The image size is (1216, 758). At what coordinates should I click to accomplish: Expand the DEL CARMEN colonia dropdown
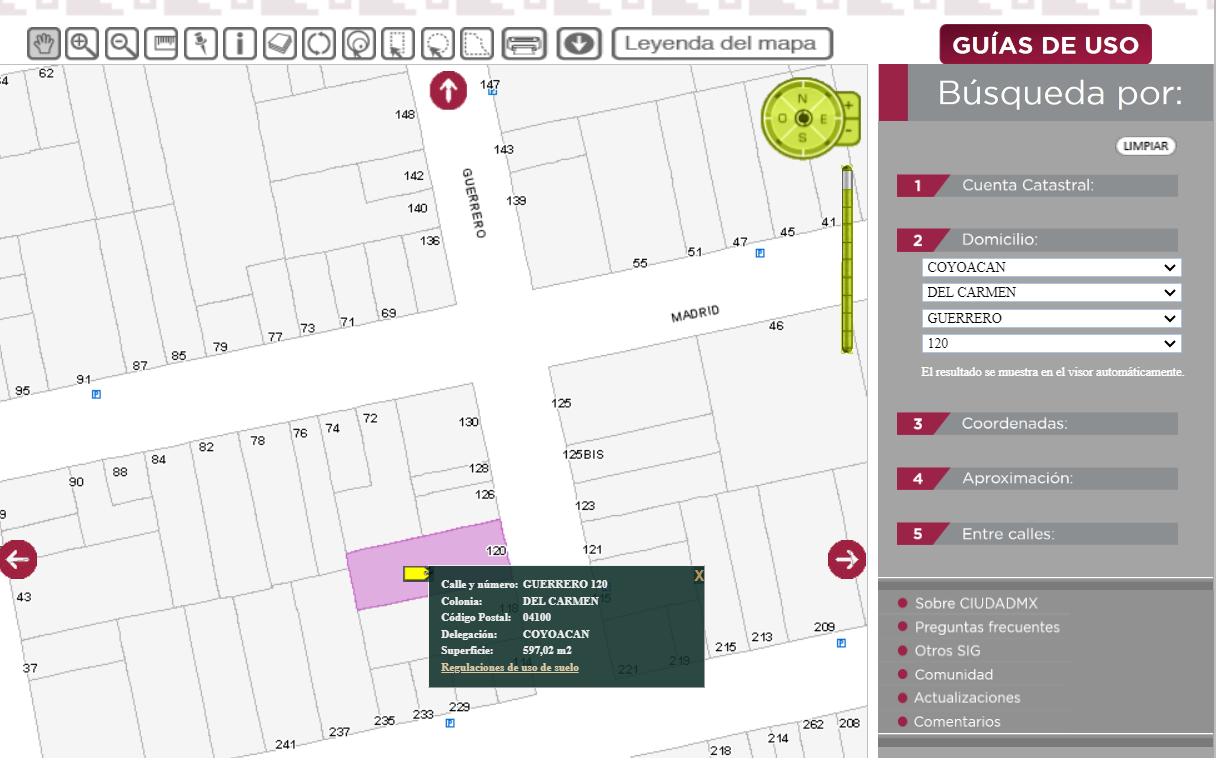coord(1051,293)
